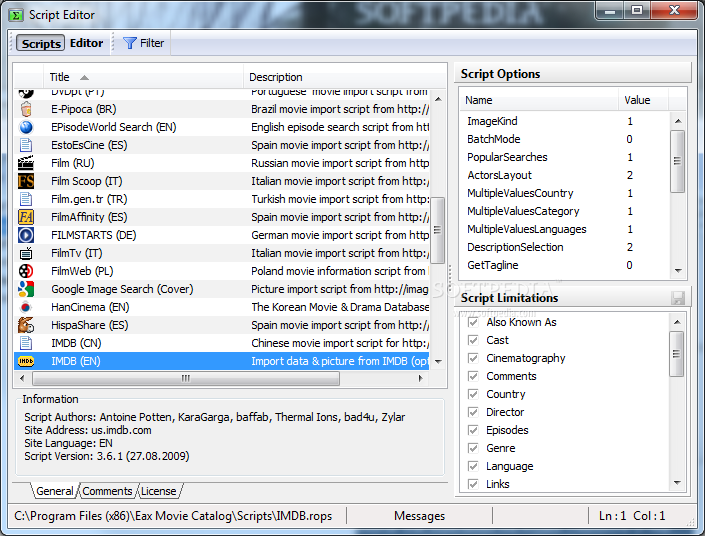The height and width of the screenshot is (536, 705).
Task: Open the License information tab
Action: click(x=158, y=491)
